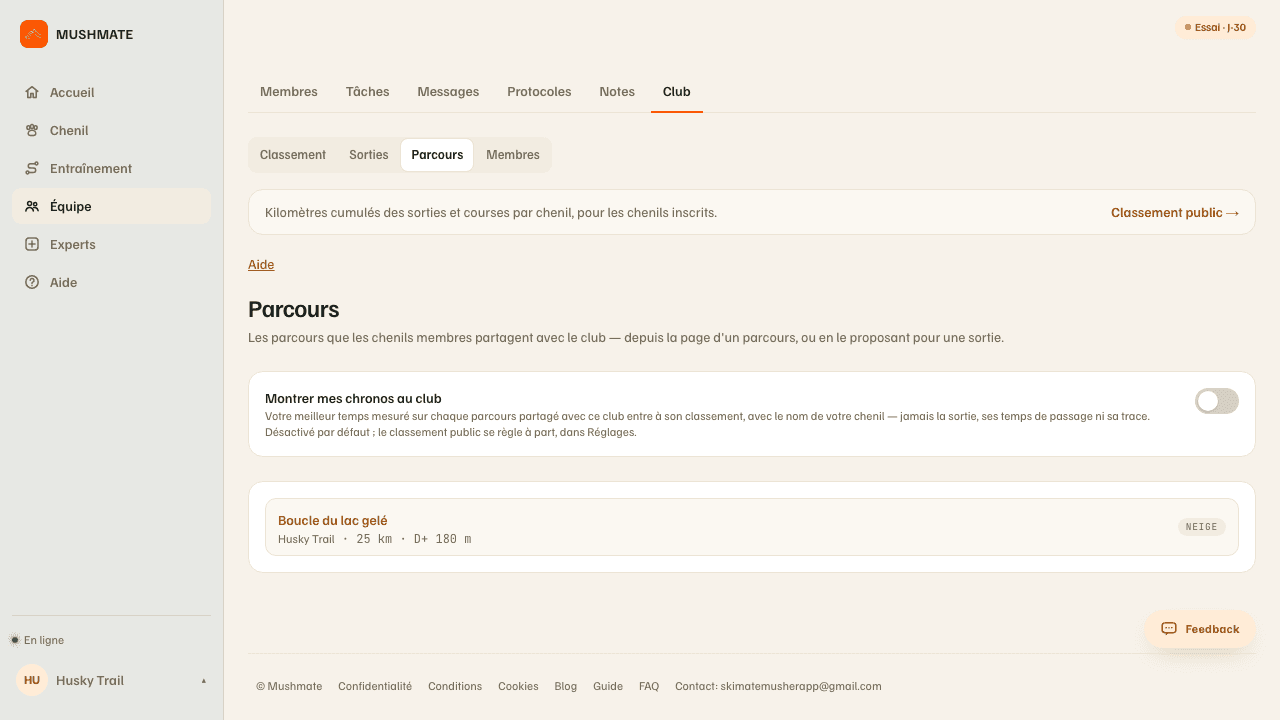Click the HU avatar circle
This screenshot has height=720, width=1280.
click(x=32, y=680)
